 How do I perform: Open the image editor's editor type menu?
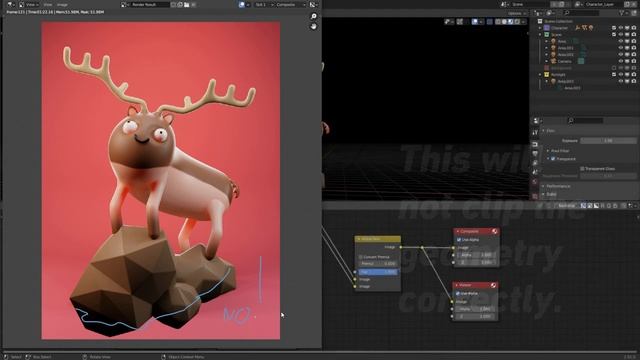coord(11,4)
